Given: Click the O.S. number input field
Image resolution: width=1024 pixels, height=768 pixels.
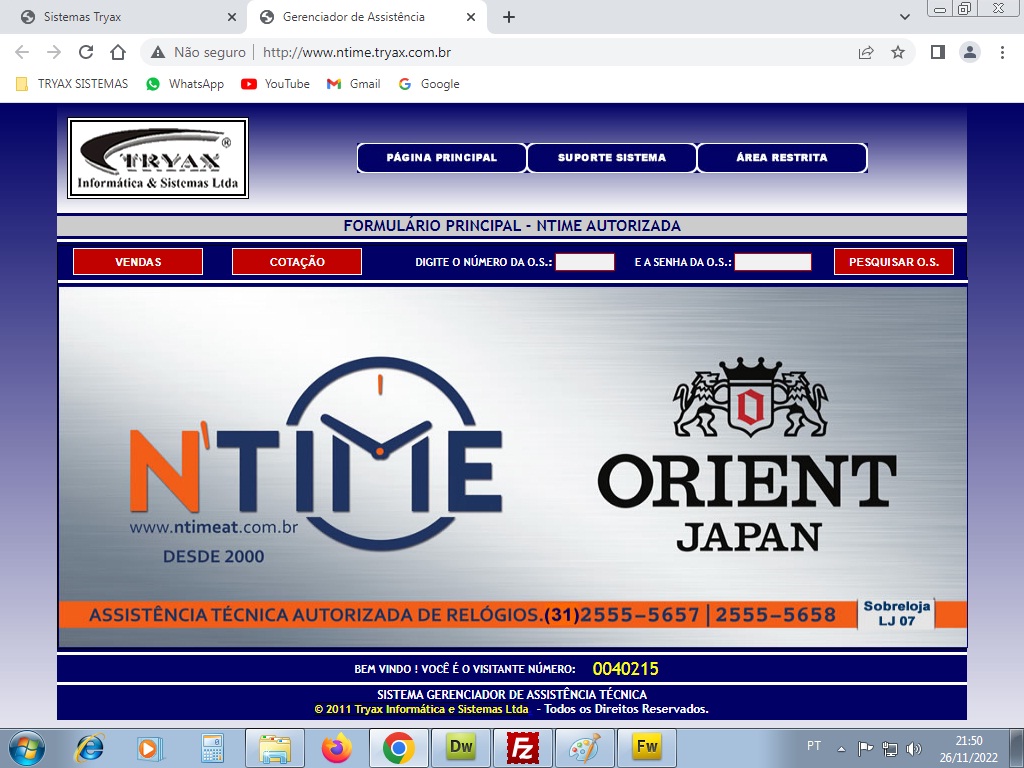Looking at the screenshot, I should click(584, 262).
